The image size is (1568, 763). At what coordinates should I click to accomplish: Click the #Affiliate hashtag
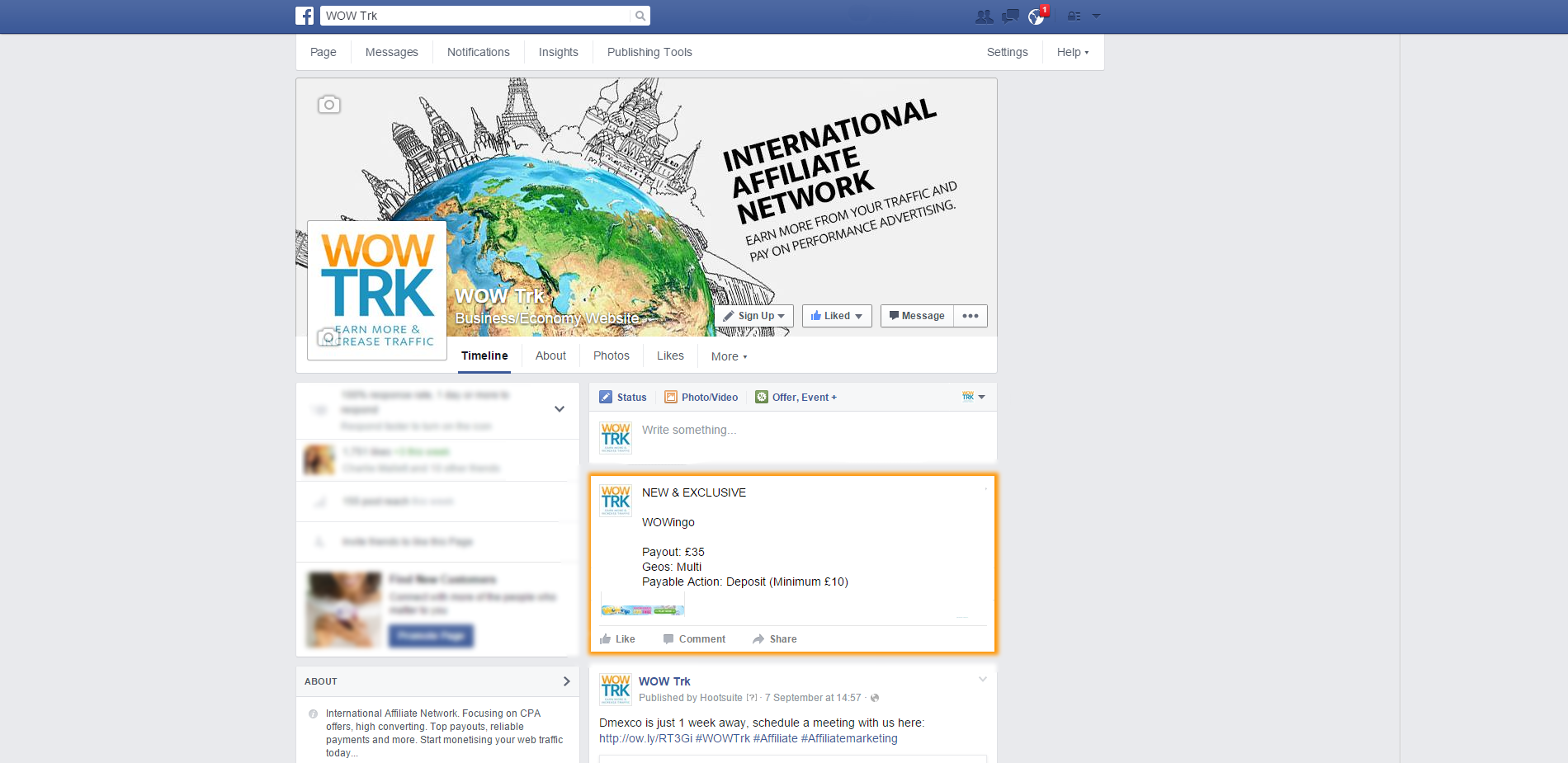[x=776, y=739]
